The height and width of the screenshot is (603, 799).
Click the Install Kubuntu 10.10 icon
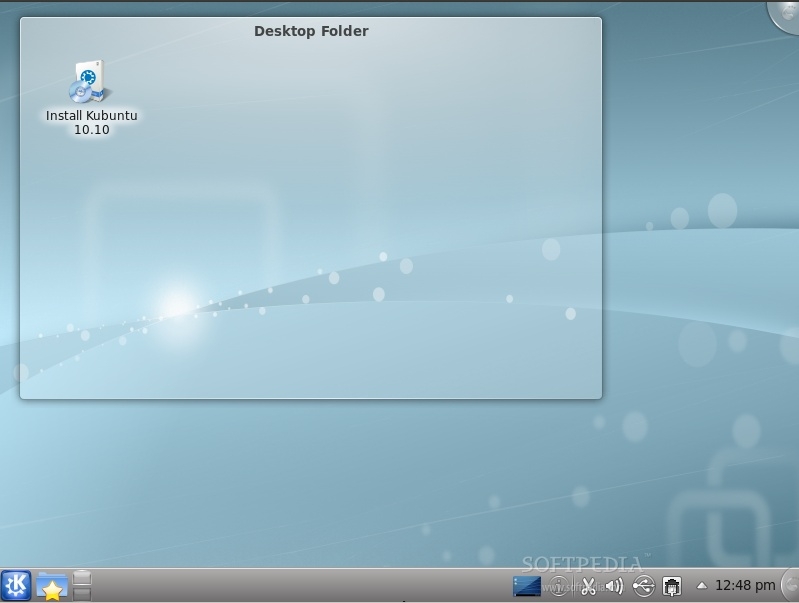point(91,82)
